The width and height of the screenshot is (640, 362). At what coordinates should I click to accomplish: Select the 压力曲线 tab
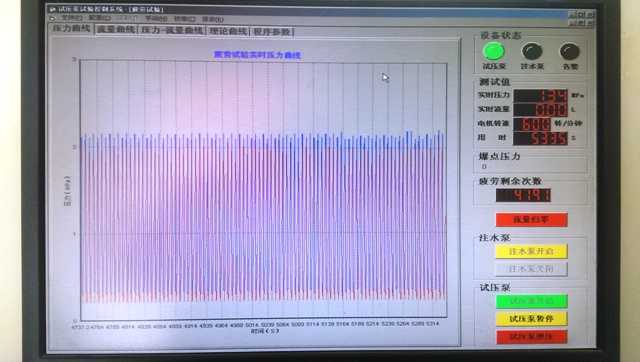[71, 29]
